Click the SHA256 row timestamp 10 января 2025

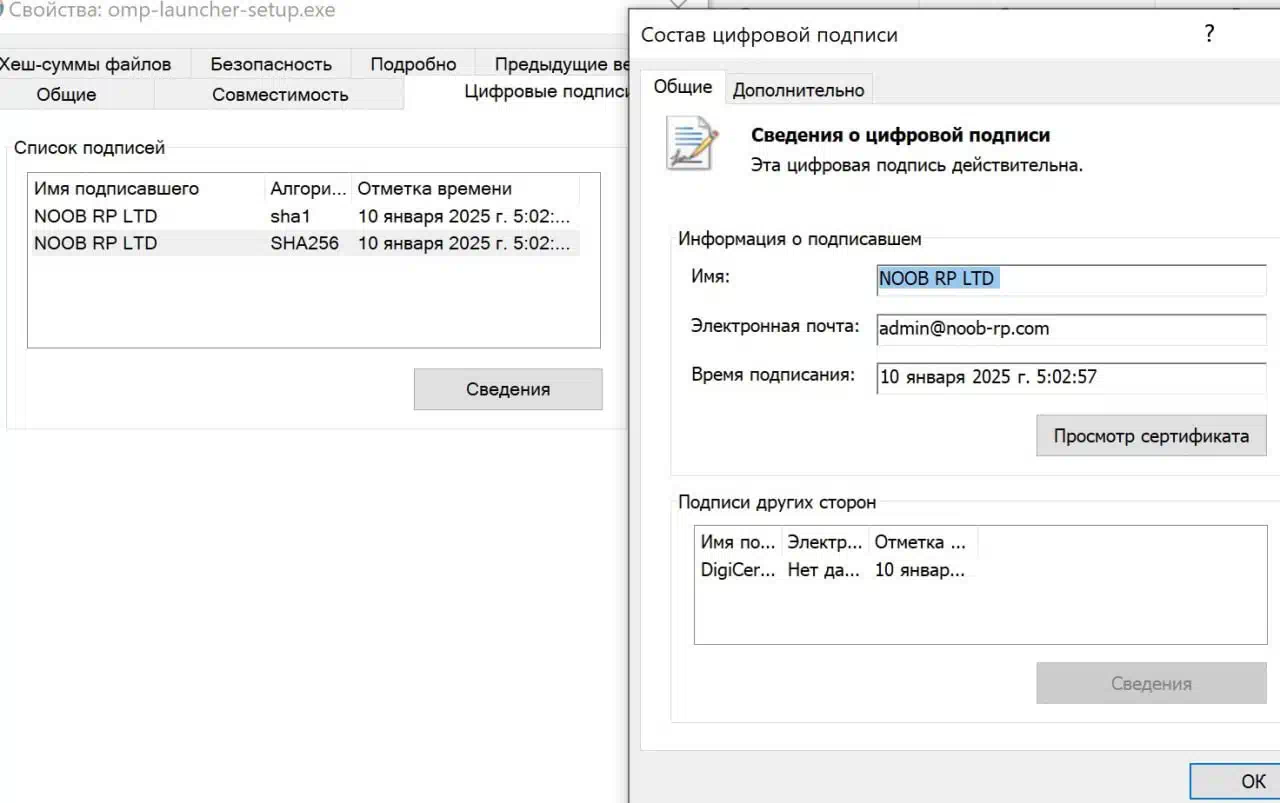click(464, 243)
